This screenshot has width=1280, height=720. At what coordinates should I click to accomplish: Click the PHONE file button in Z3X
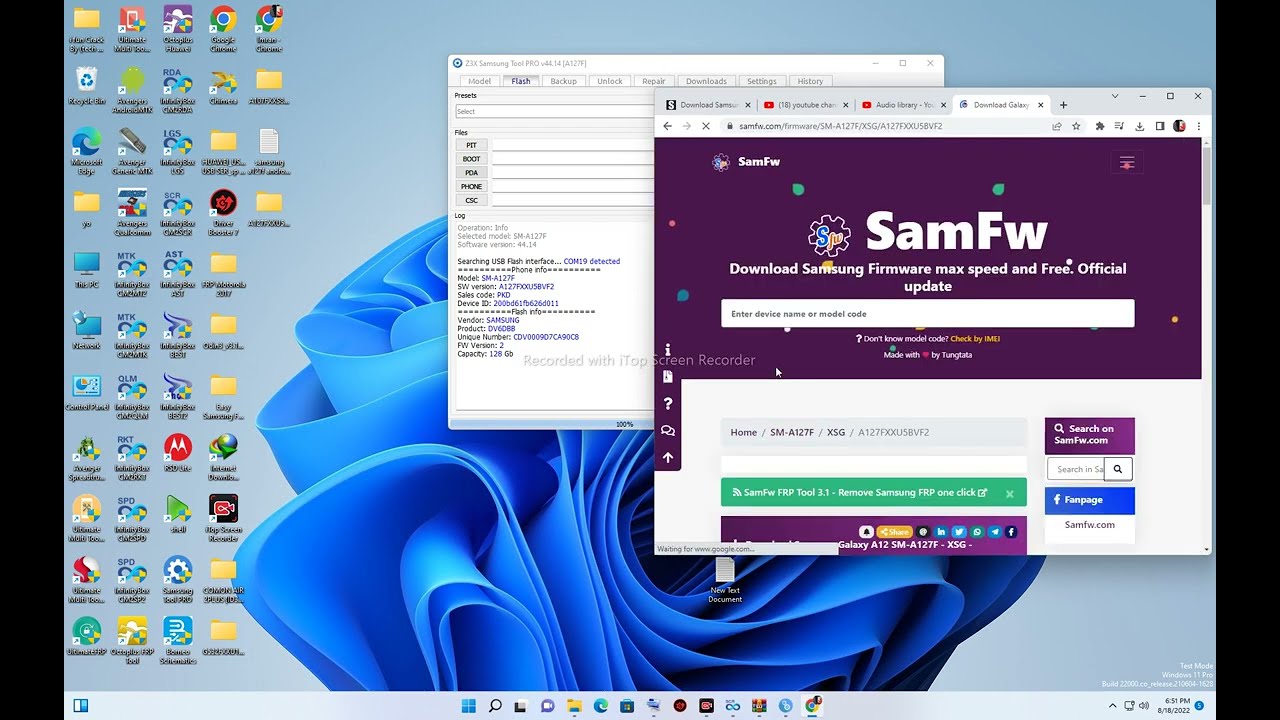471,187
